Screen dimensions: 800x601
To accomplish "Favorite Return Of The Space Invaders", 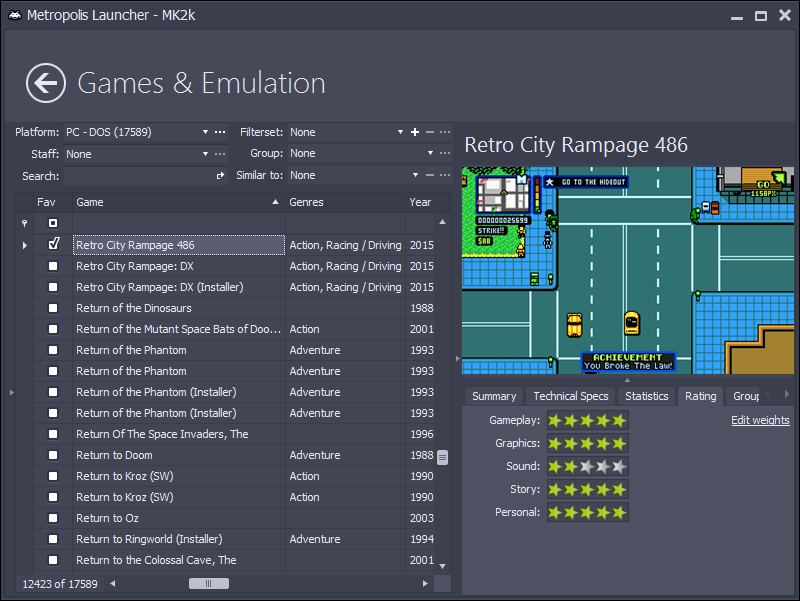I will click(53, 434).
